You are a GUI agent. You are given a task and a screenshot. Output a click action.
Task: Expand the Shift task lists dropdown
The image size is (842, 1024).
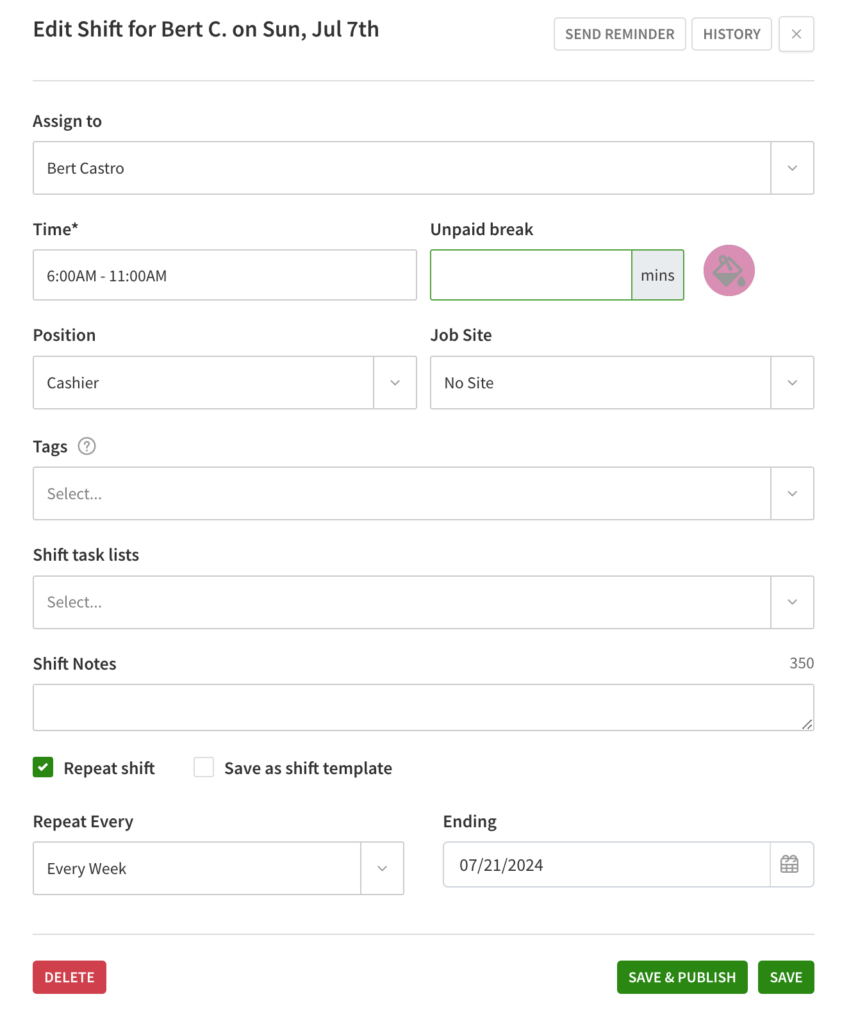tap(791, 602)
